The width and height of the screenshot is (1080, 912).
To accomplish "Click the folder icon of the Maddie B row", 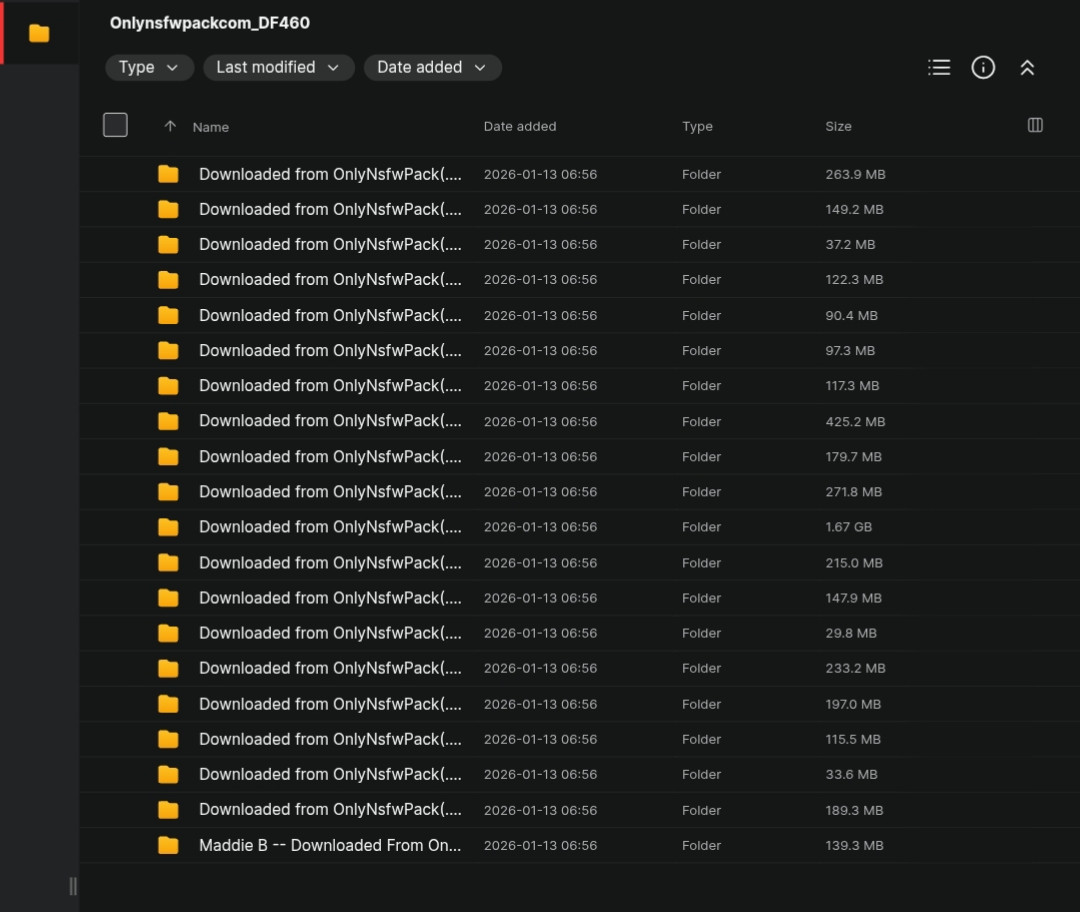I will click(168, 845).
